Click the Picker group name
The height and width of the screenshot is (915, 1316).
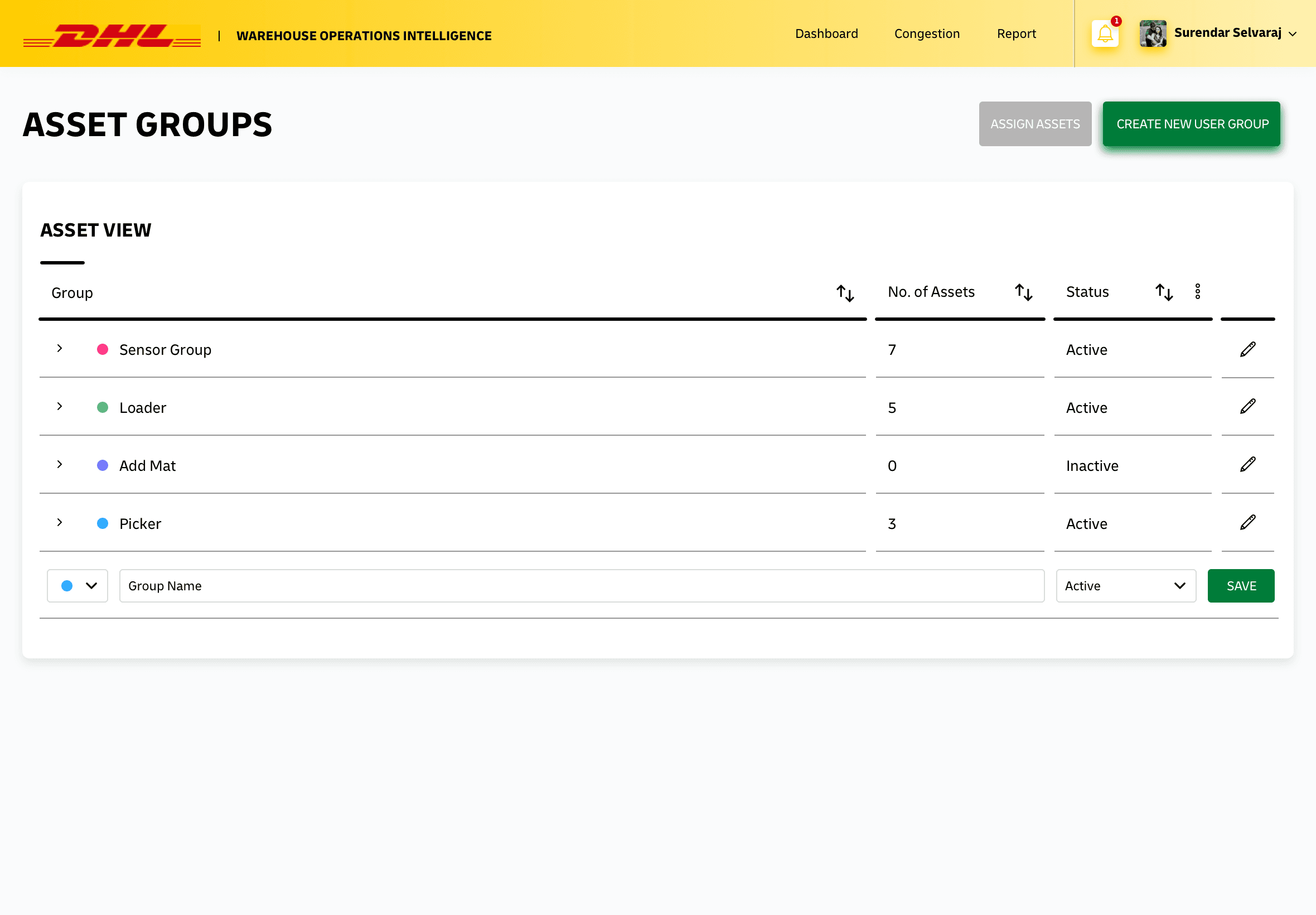click(x=140, y=523)
